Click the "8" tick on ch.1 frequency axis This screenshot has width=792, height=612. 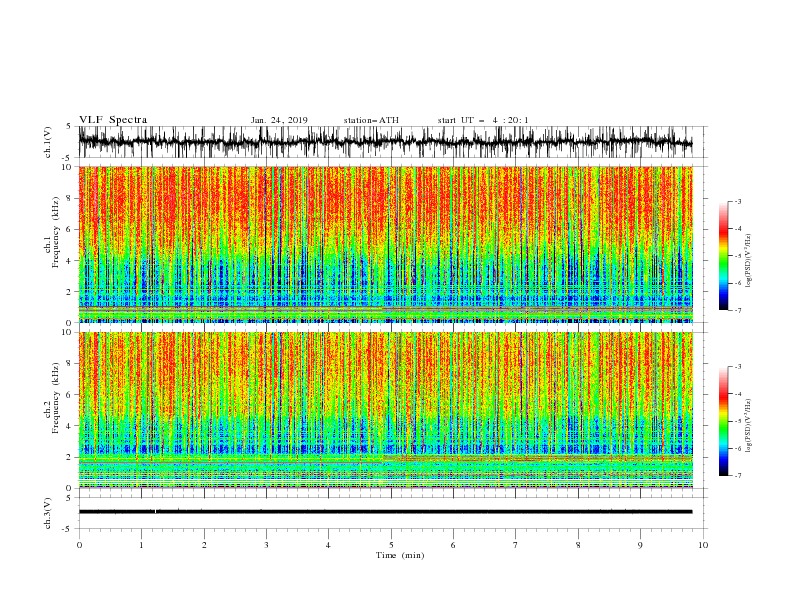pyautogui.click(x=68, y=198)
